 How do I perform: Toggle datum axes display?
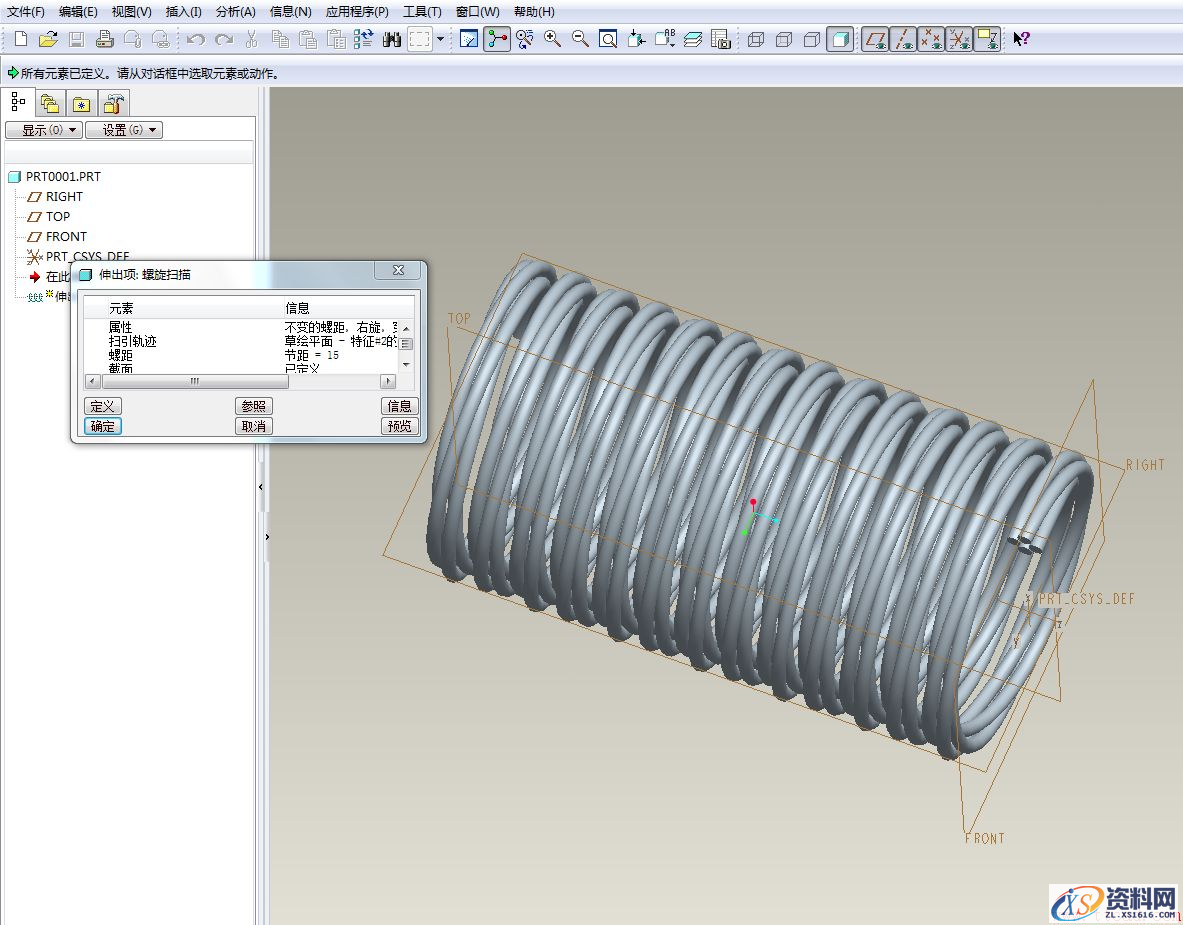pos(903,39)
